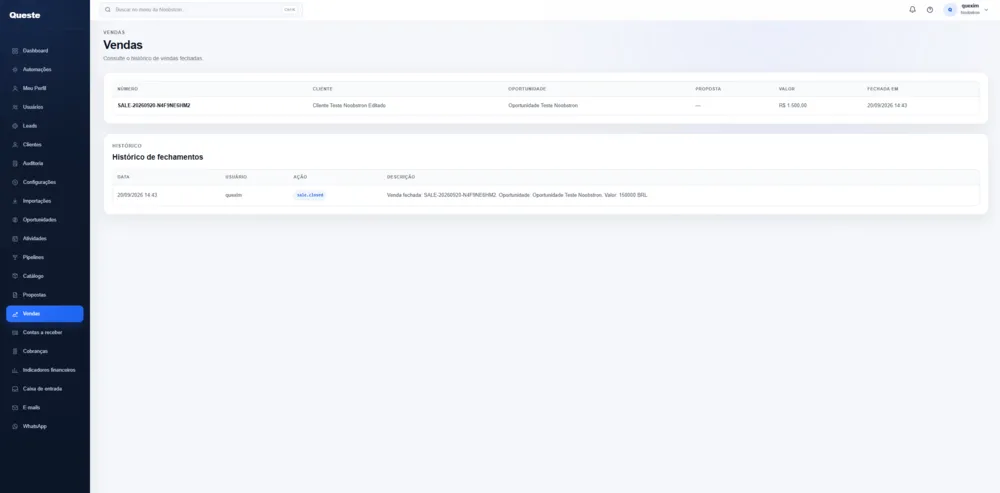Click the Configurações gear icon
Image resolution: width=1000 pixels, height=493 pixels.
point(15,182)
